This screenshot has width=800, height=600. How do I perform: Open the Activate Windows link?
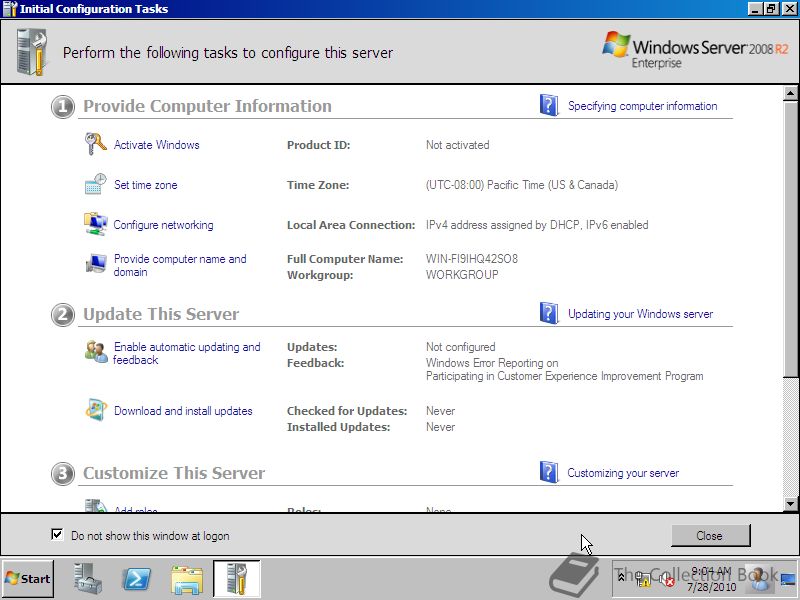[x=157, y=145]
